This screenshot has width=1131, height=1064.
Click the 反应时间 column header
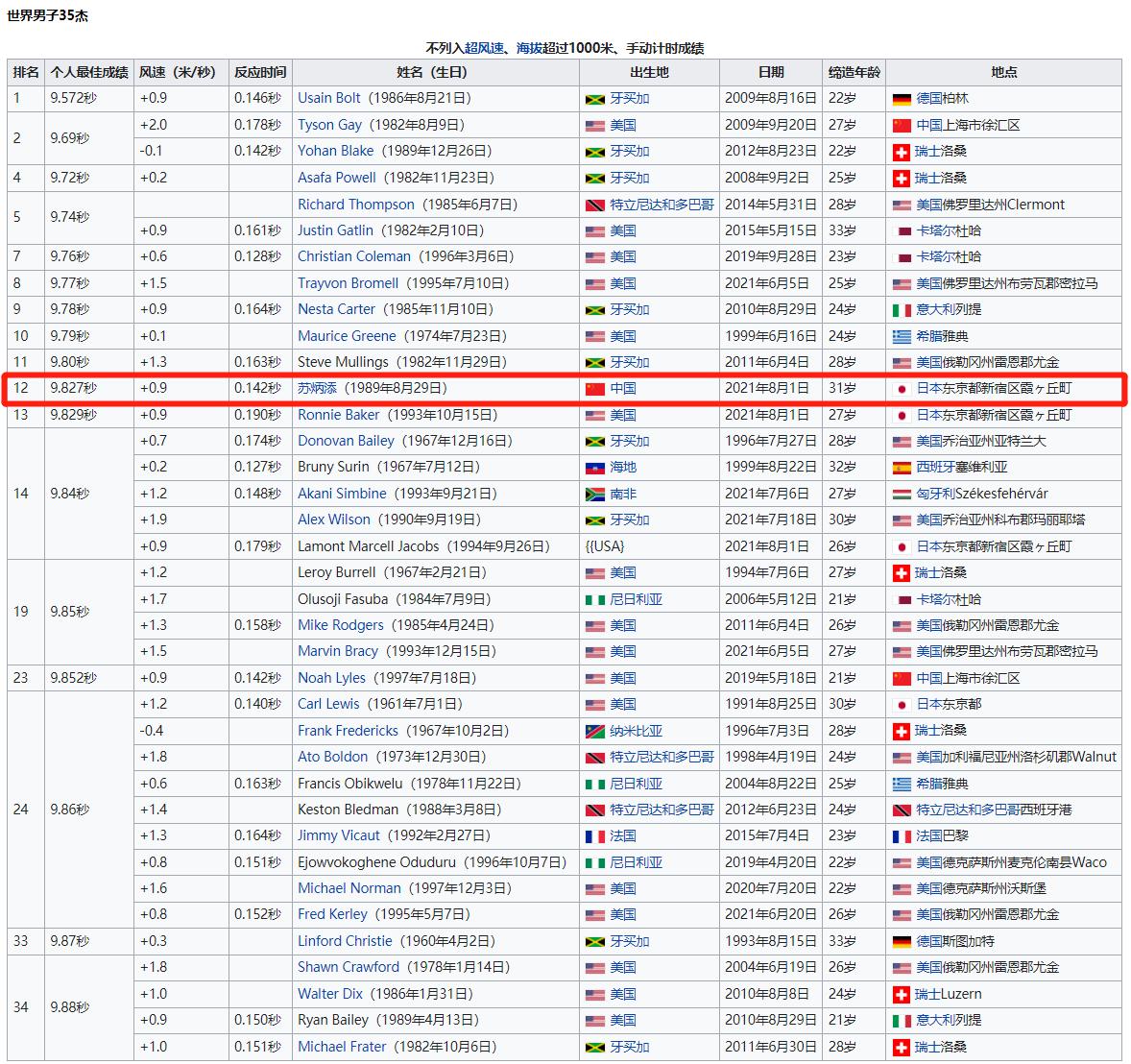260,72
